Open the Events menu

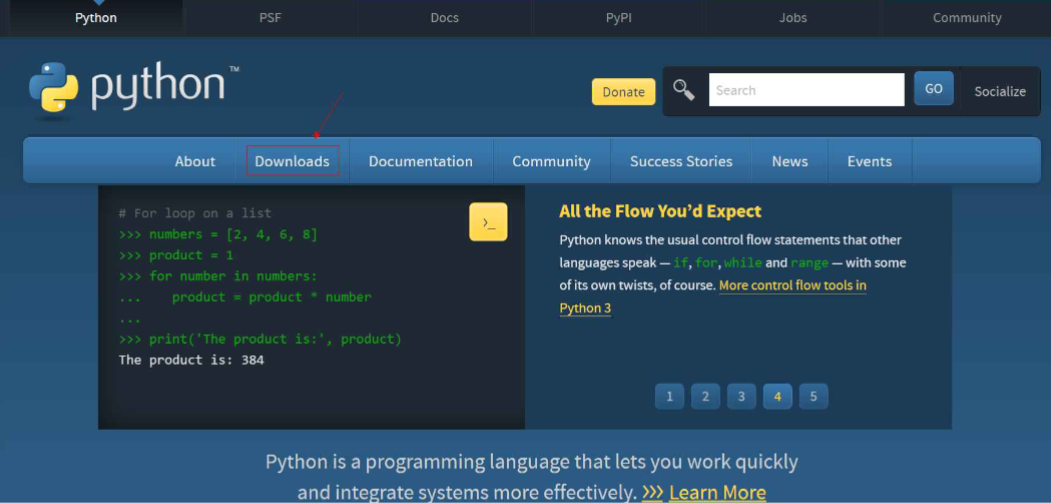(x=869, y=161)
